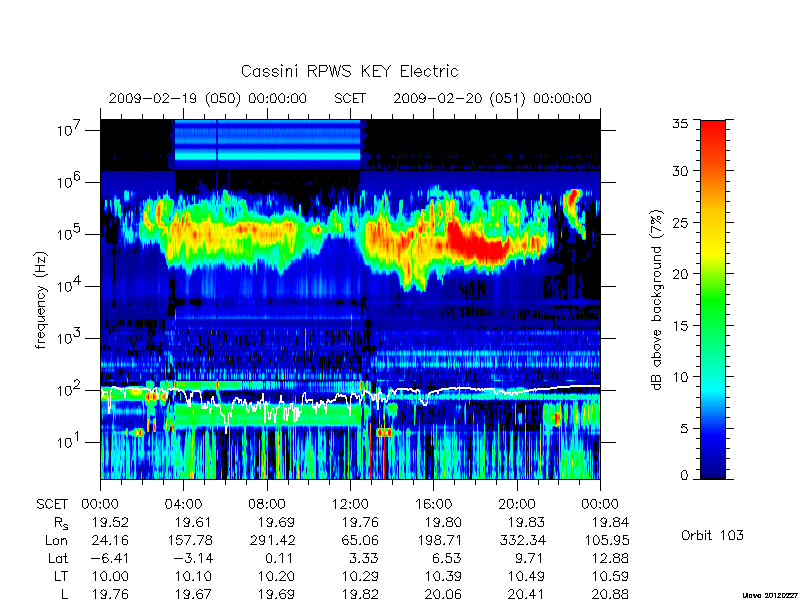This screenshot has width=800, height=600.
Task: Click the 08:00 time tick label
Action: click(267, 504)
